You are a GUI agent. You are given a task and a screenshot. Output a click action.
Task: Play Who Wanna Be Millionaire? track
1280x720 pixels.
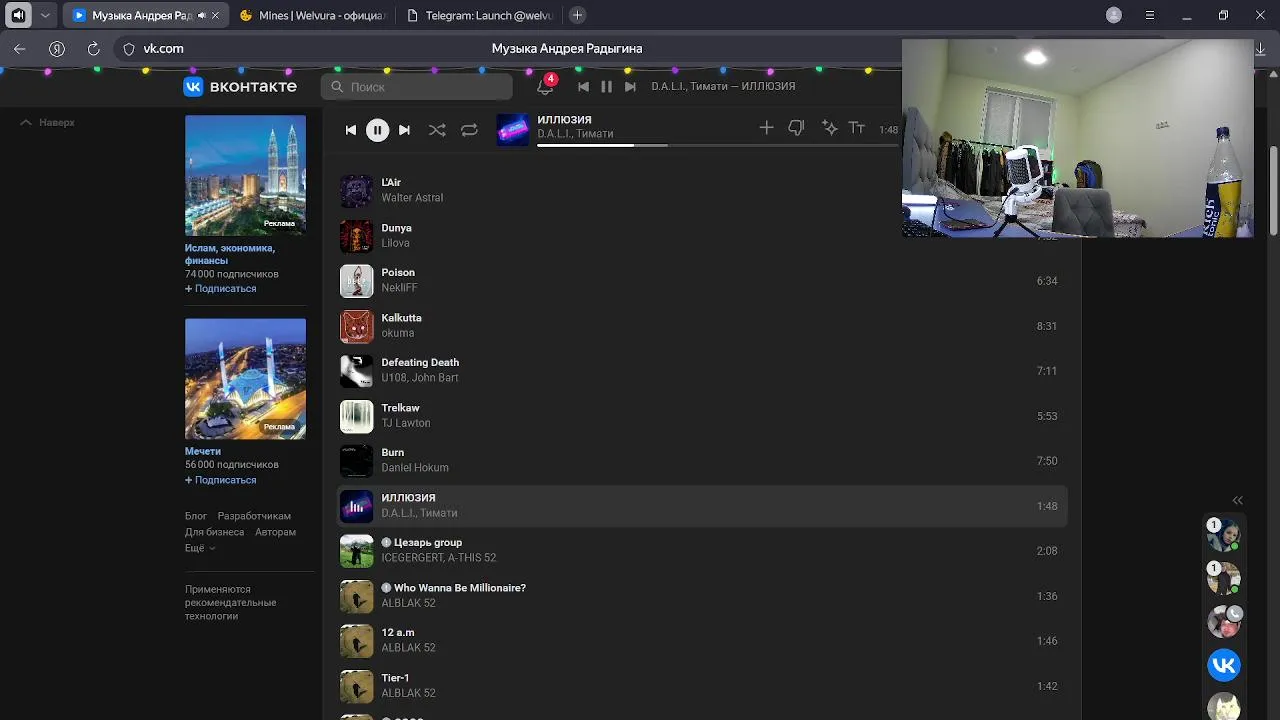tap(357, 596)
